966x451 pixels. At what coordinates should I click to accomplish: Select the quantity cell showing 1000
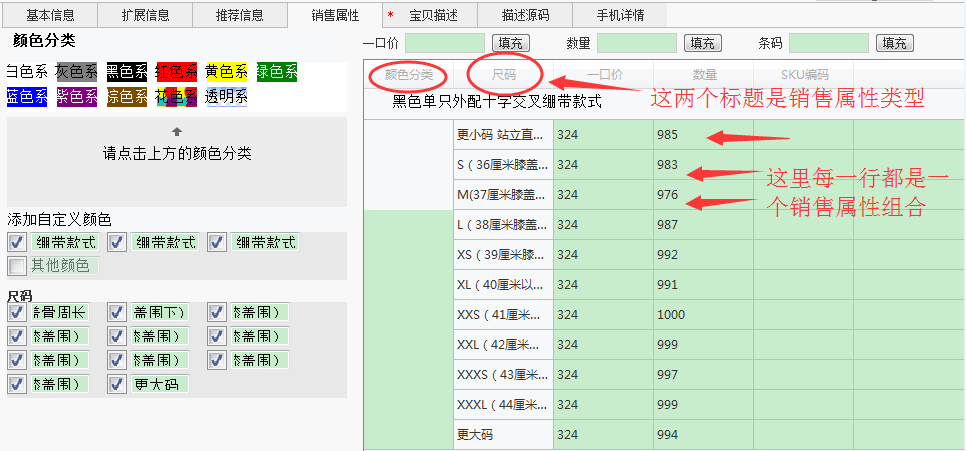(x=702, y=315)
